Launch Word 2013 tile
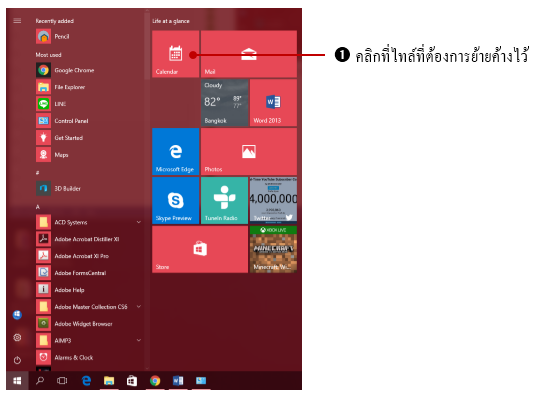 pyautogui.click(x=273, y=103)
